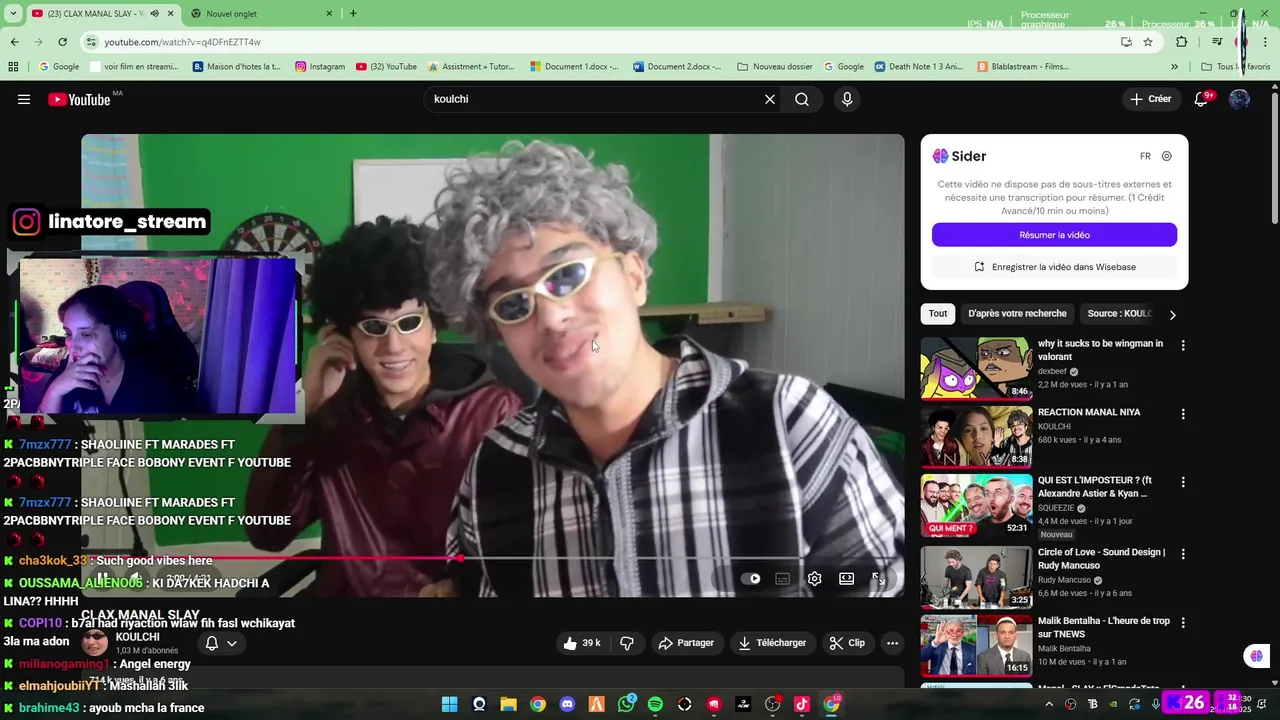Select the Source : KOUL chip
Screen dimensions: 1280x720
pyautogui.click(x=1119, y=314)
